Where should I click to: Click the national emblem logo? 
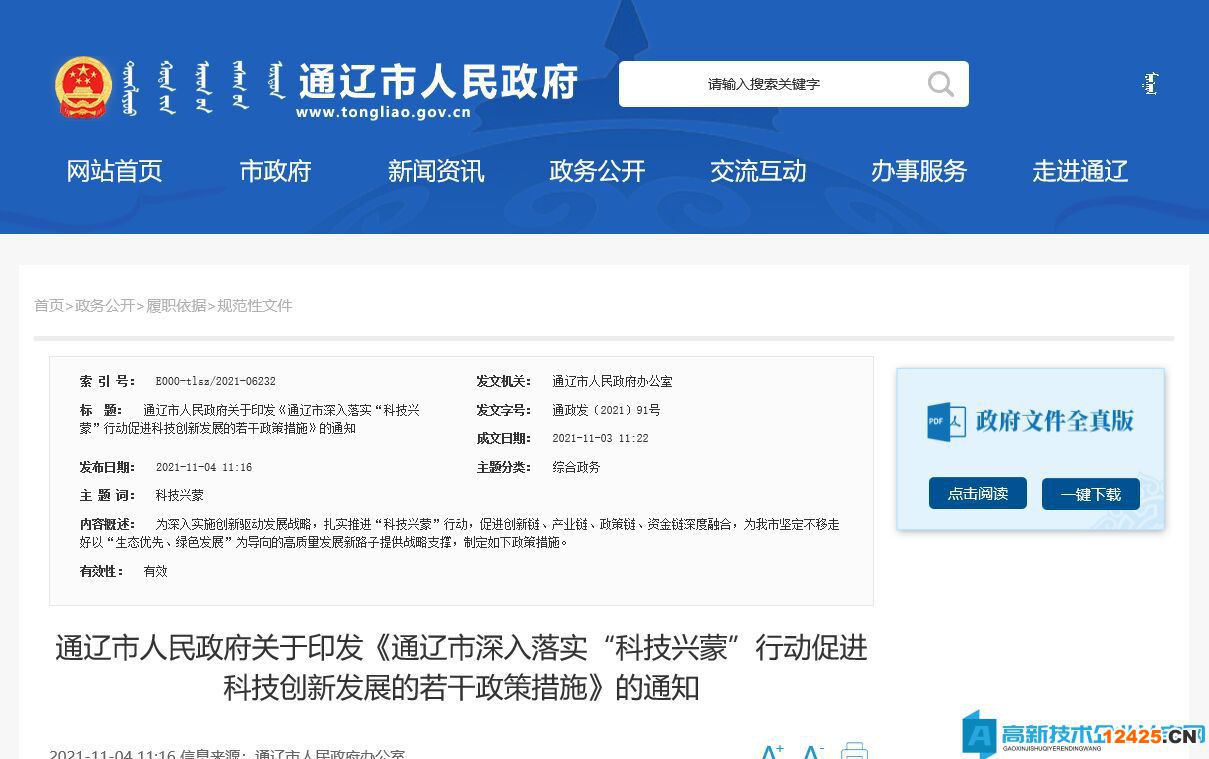[85, 85]
